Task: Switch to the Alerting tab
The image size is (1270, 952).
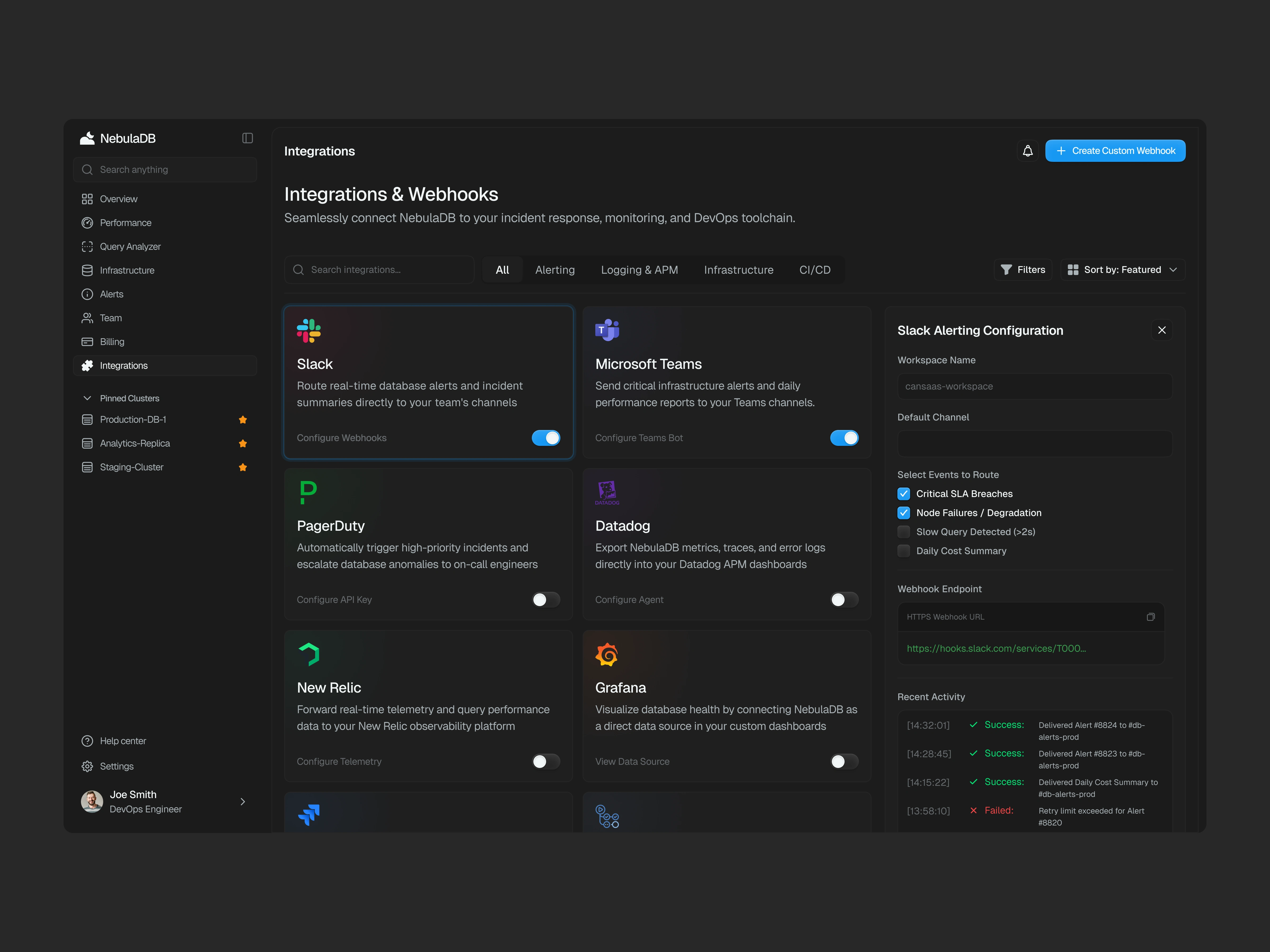Action: click(555, 270)
